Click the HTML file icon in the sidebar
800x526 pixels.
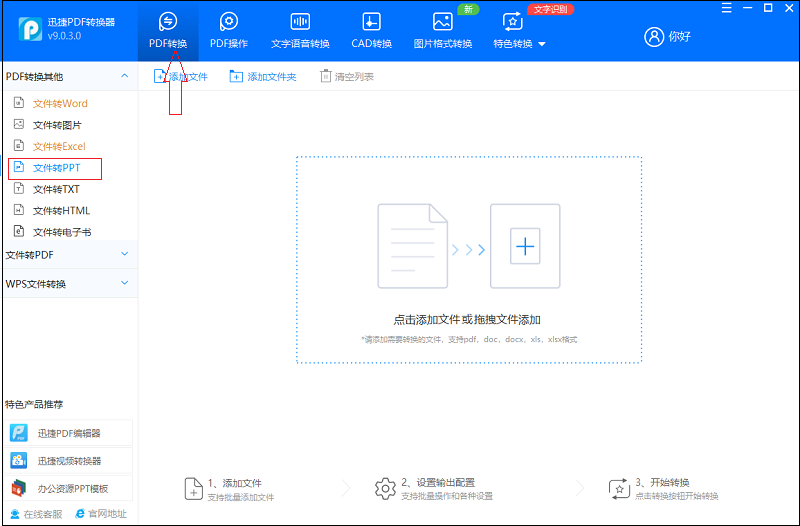coord(19,210)
